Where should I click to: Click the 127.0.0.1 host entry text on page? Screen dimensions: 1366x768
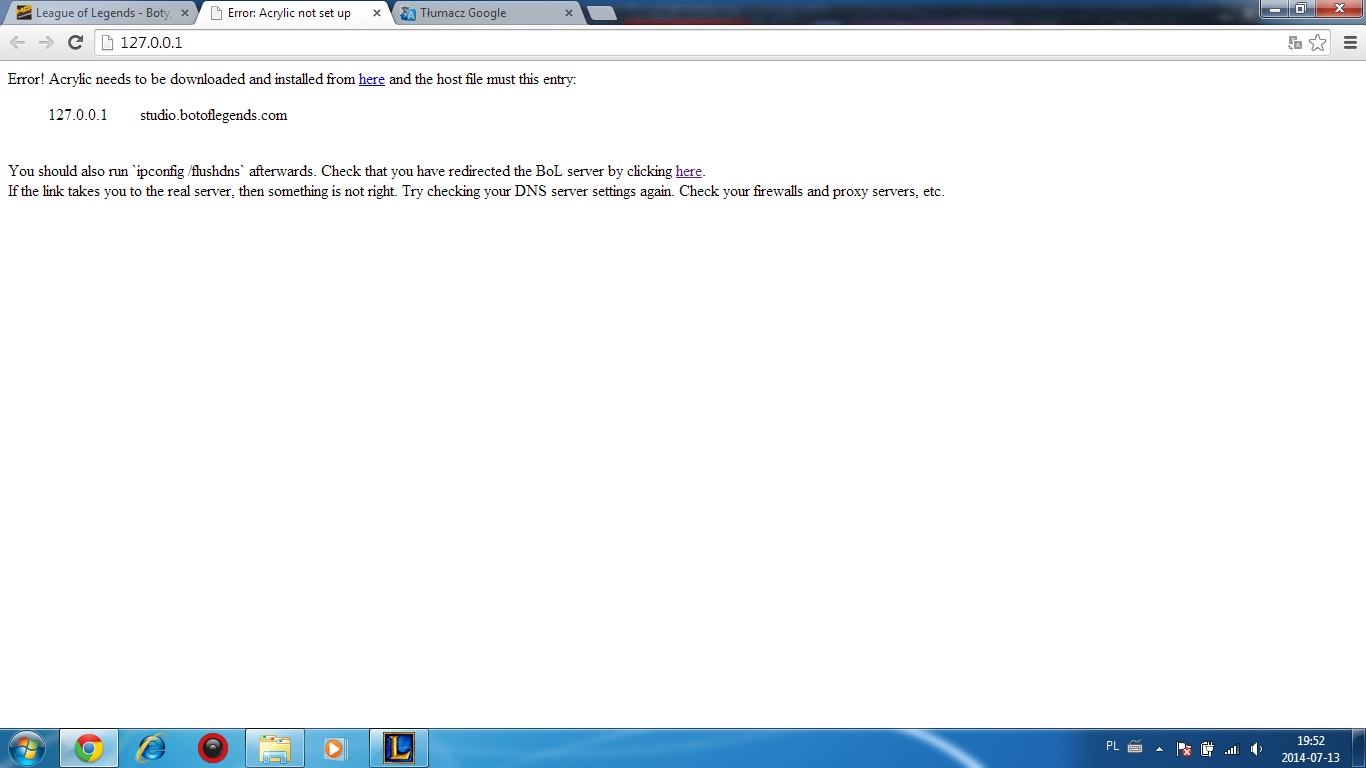pos(78,115)
